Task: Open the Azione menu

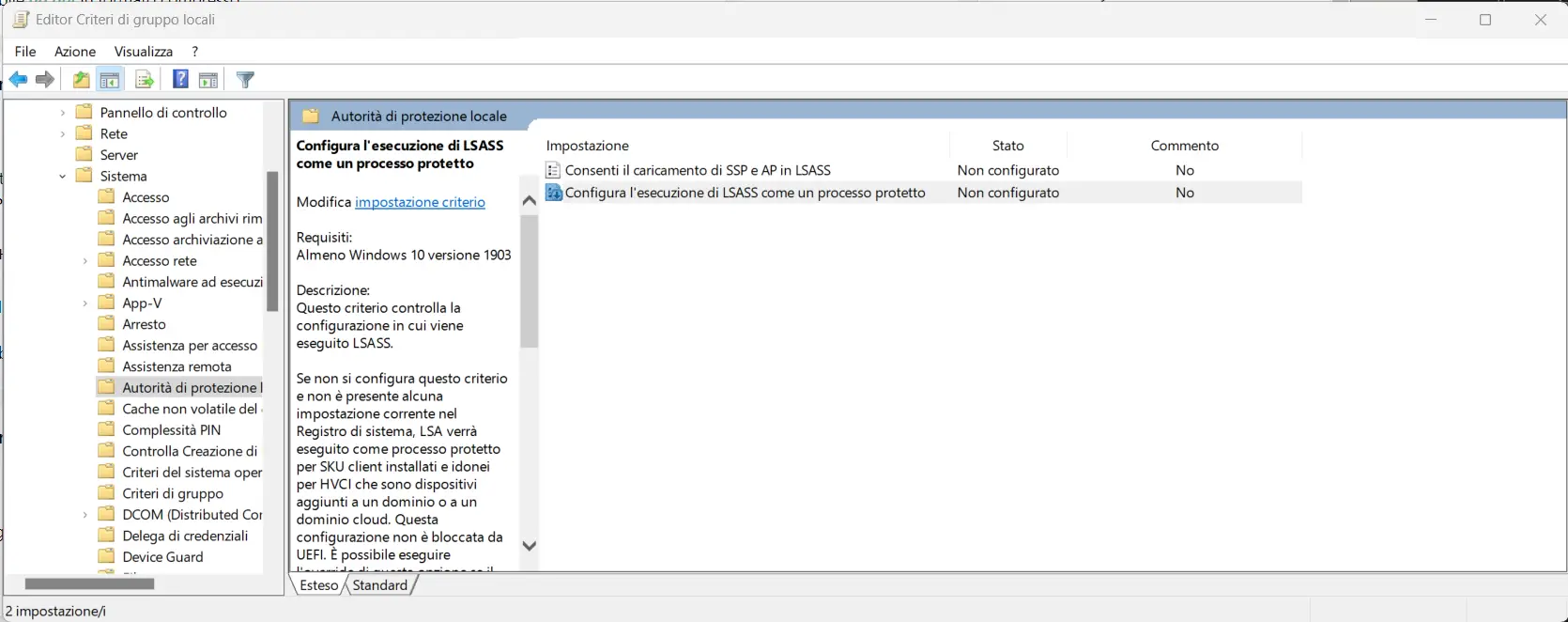Action: pos(75,52)
